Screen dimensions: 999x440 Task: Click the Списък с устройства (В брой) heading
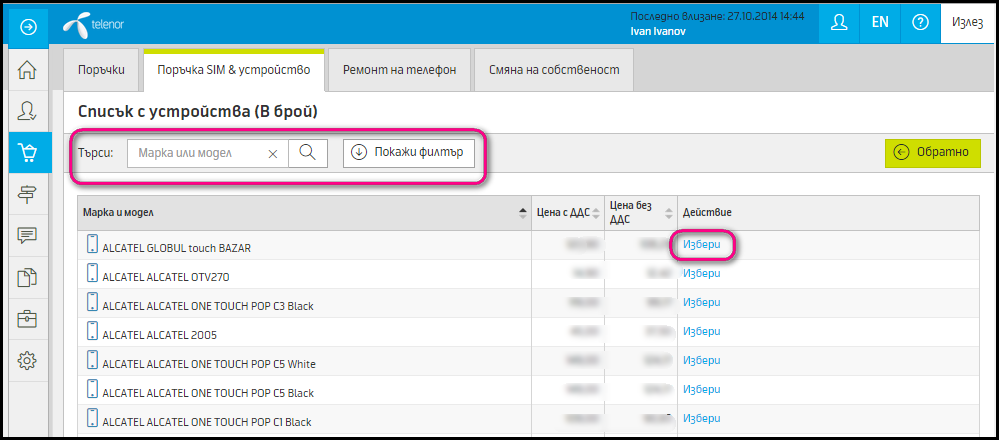(198, 112)
